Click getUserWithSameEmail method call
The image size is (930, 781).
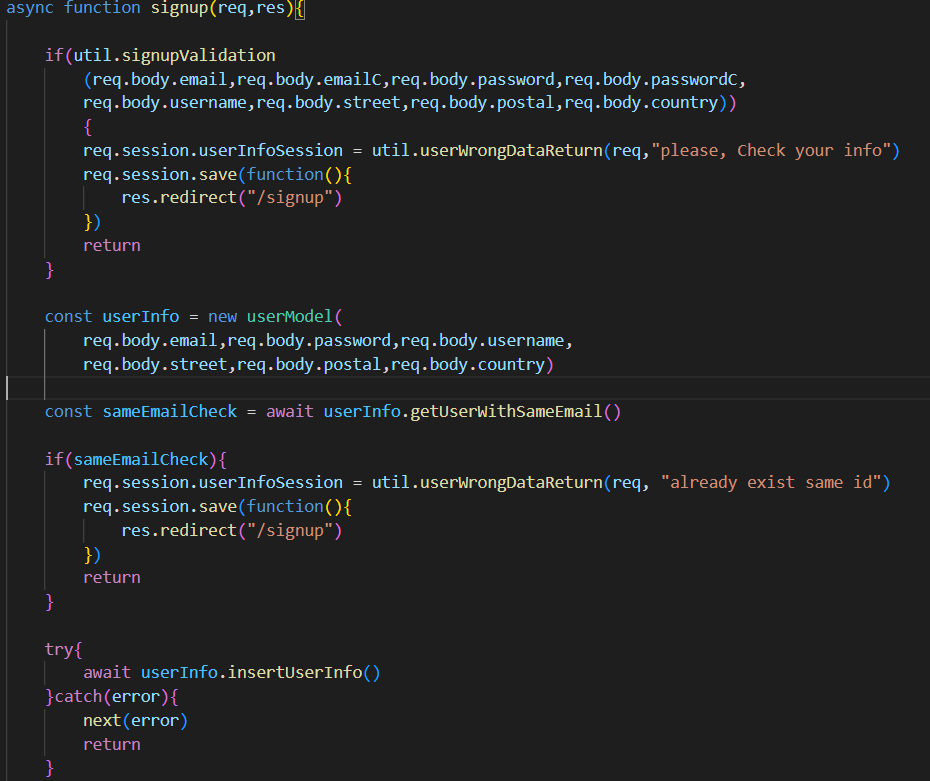(x=506, y=412)
